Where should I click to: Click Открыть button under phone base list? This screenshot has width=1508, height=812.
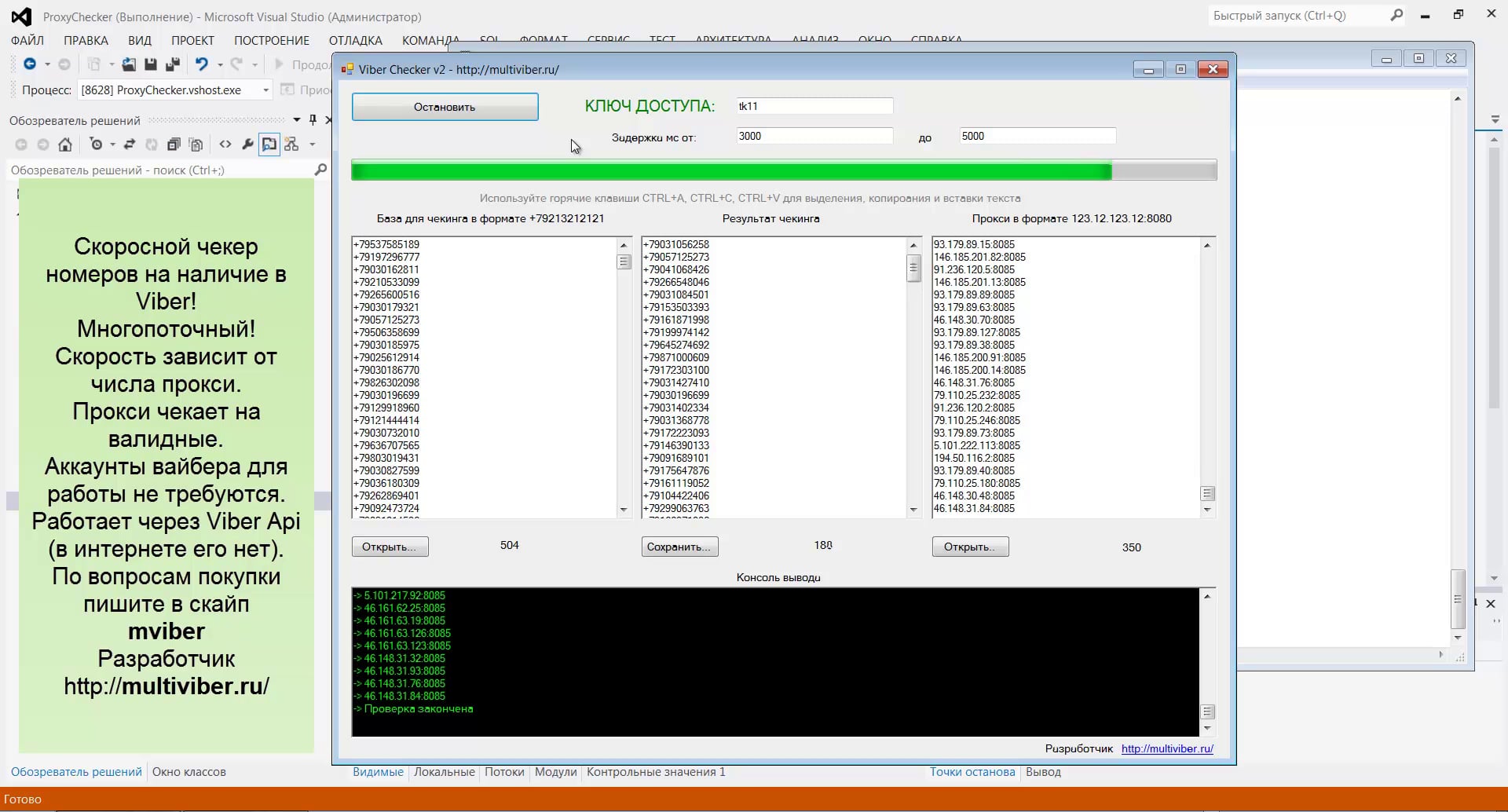[x=390, y=547]
